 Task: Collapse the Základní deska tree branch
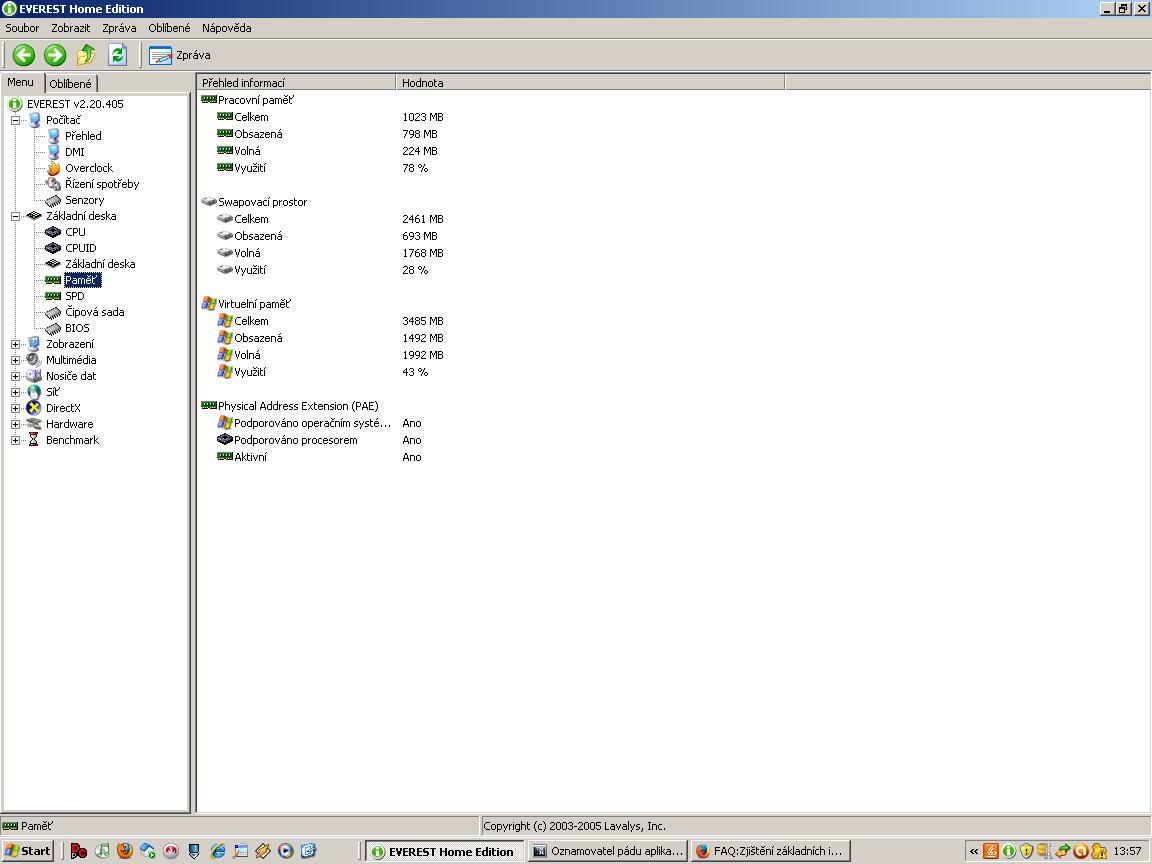pos(15,216)
